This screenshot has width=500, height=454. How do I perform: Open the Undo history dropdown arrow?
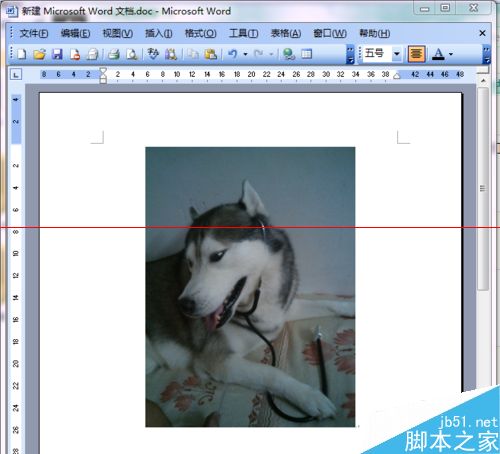click(245, 54)
